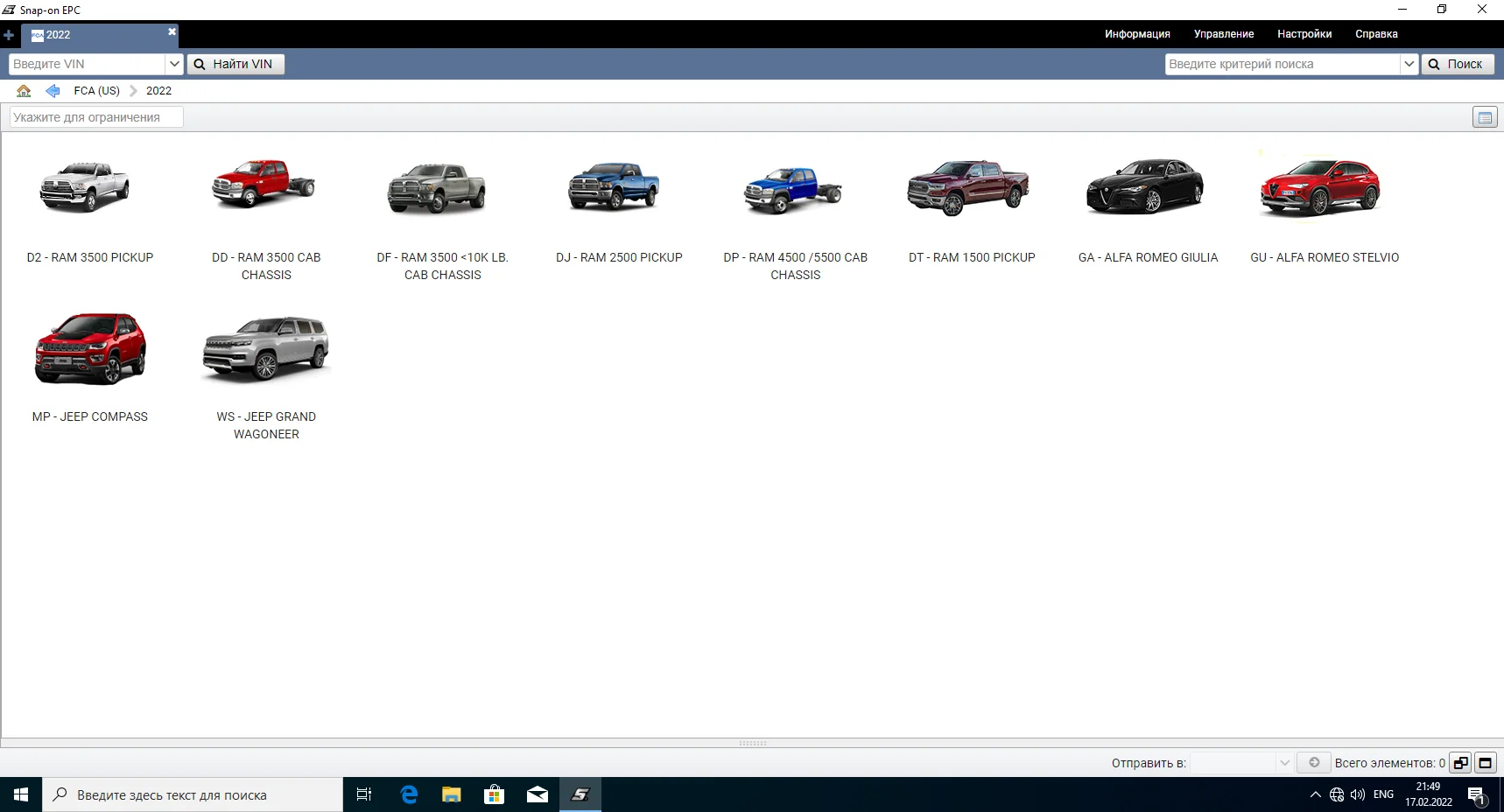Open the VIN field history dropdown
The width and height of the screenshot is (1504, 812).
click(x=174, y=64)
